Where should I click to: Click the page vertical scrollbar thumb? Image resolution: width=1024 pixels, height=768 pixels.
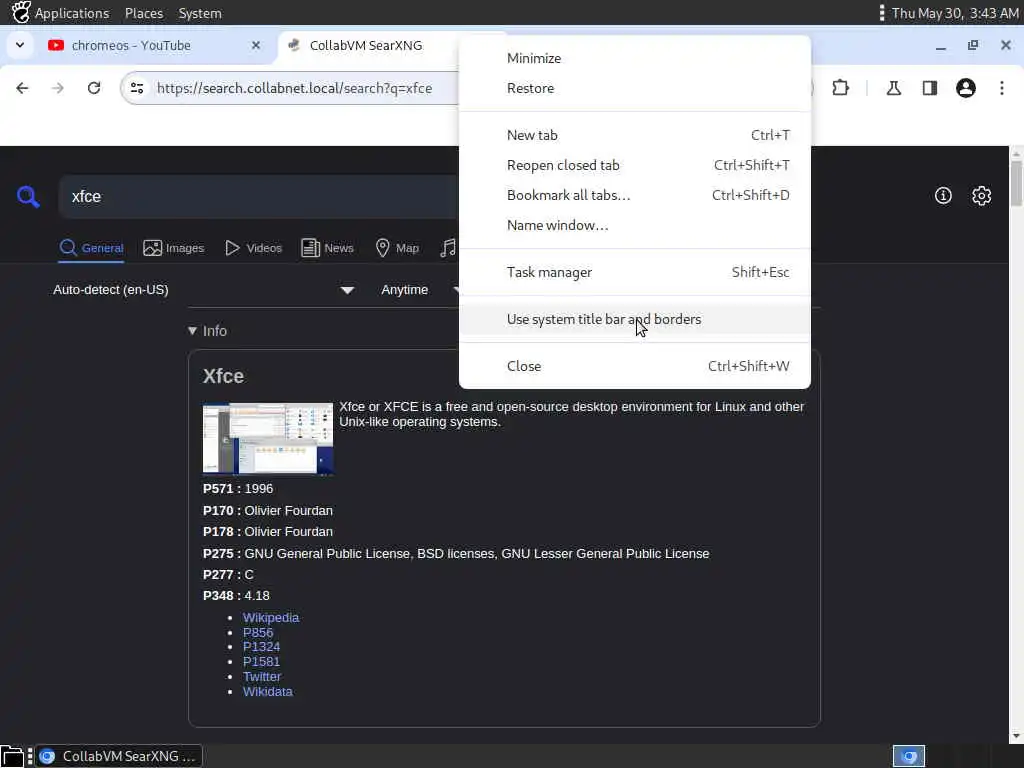(1016, 184)
